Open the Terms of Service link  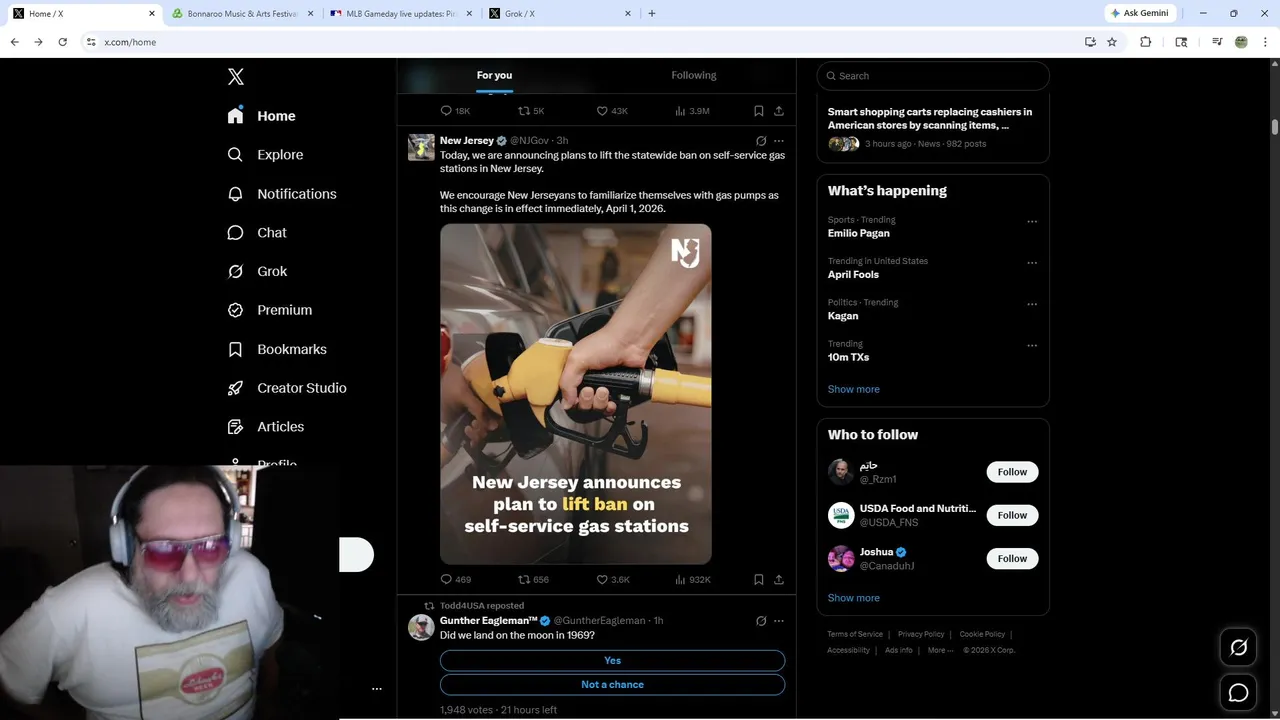pos(855,634)
